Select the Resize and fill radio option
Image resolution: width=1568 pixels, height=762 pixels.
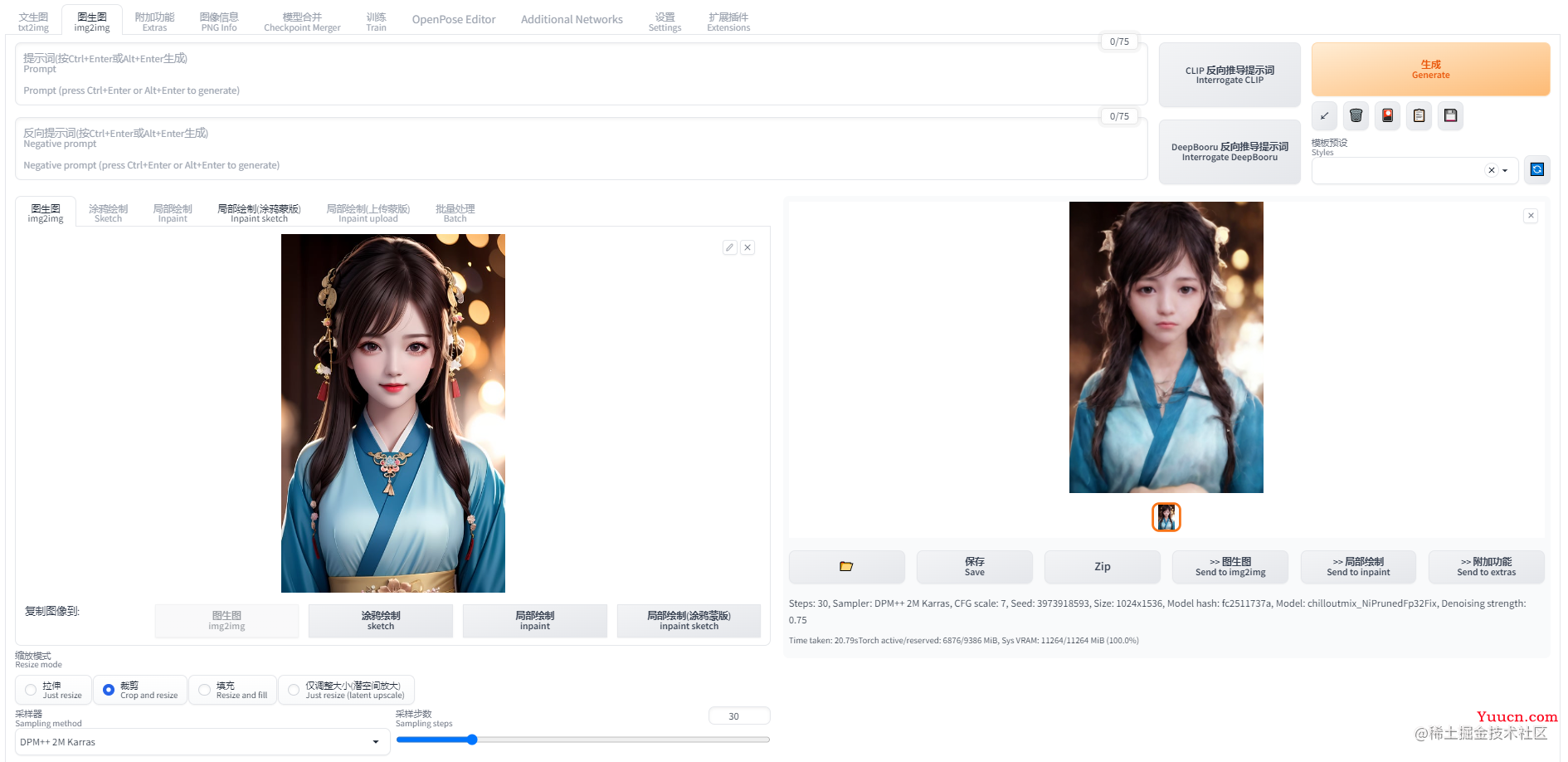(232, 690)
